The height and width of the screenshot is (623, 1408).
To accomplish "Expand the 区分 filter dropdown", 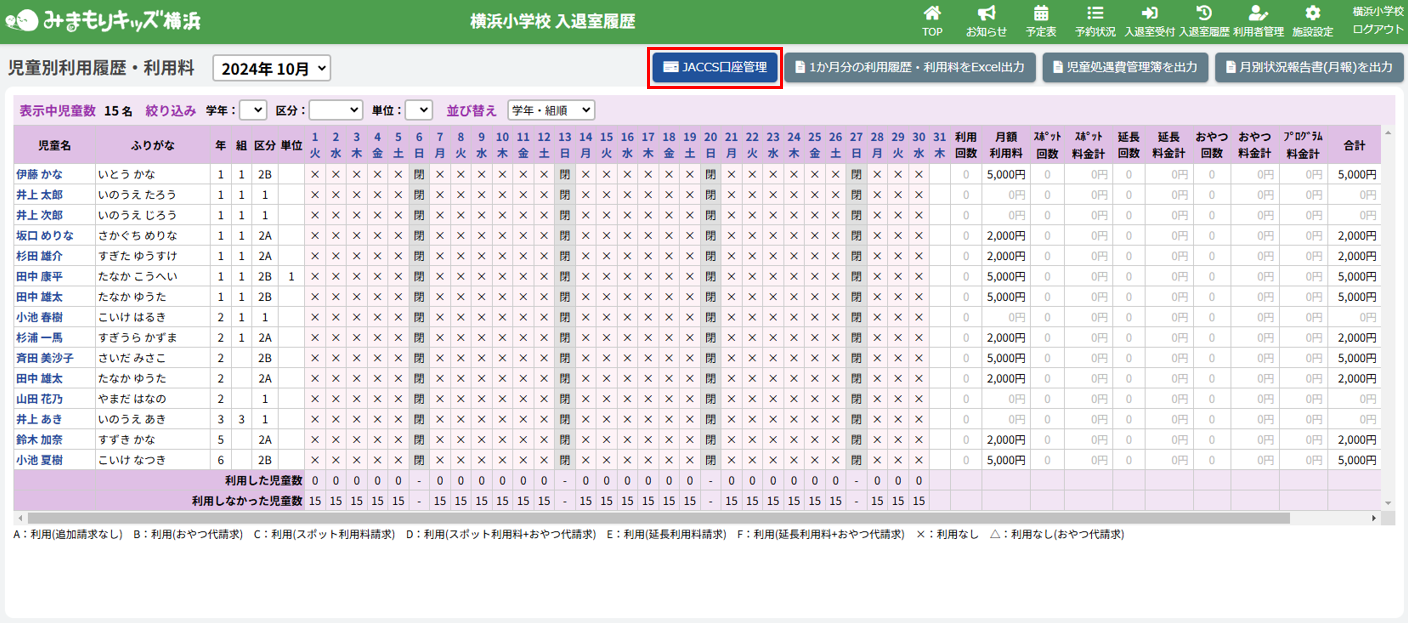I will (x=336, y=110).
